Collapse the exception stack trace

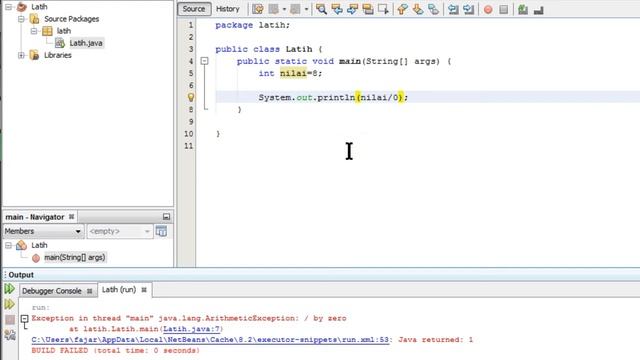point(24,318)
